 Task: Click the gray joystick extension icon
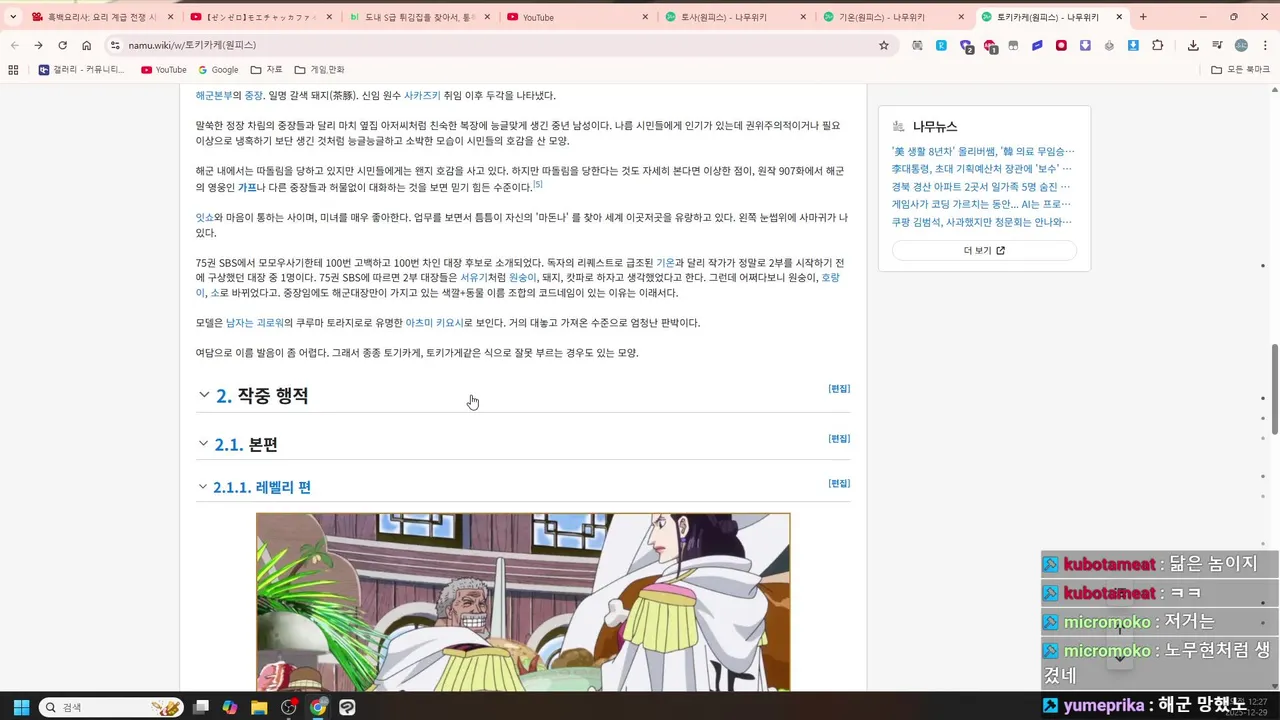click(x=1109, y=45)
